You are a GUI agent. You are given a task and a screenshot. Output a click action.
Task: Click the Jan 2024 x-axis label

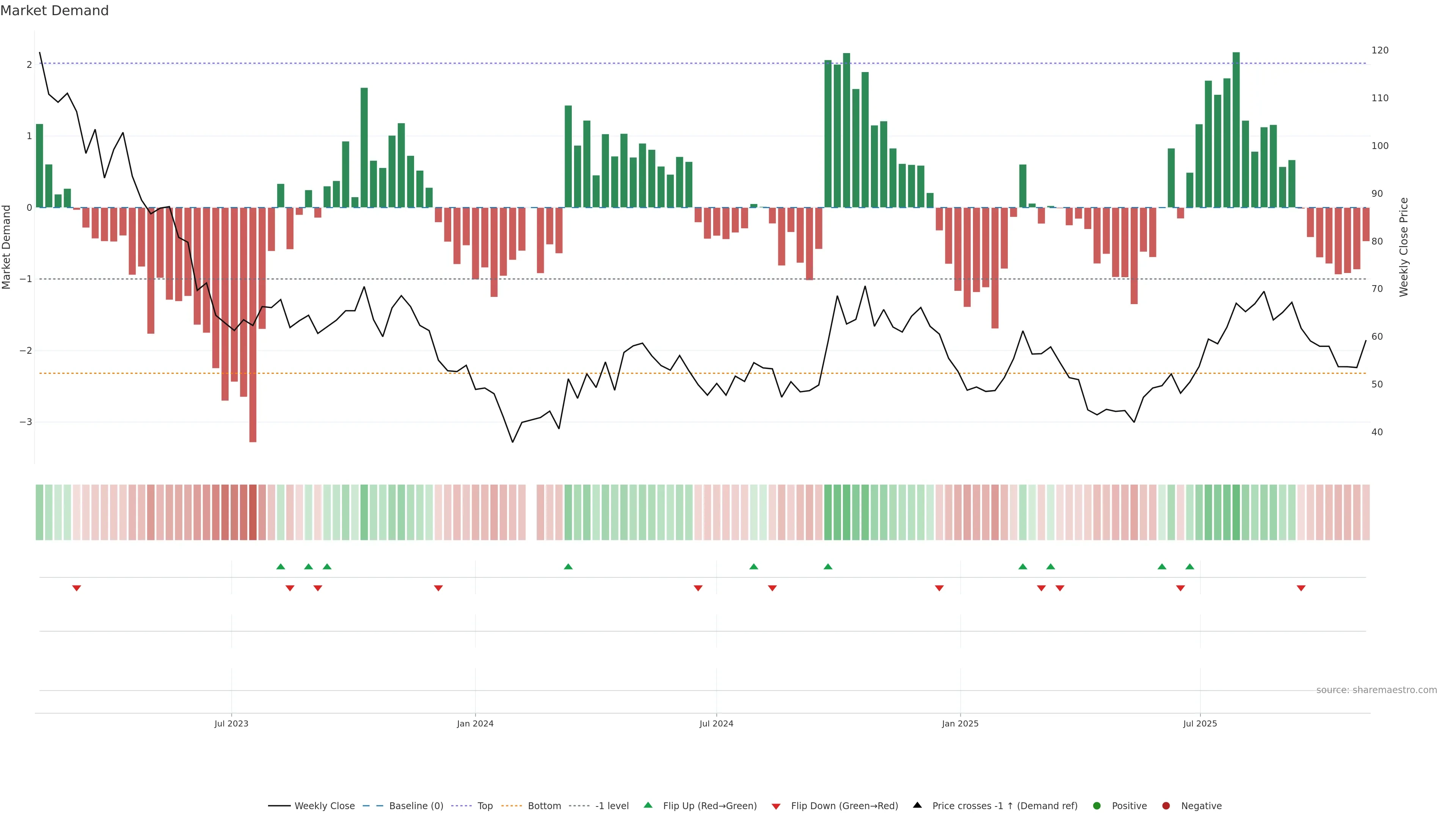(x=475, y=723)
